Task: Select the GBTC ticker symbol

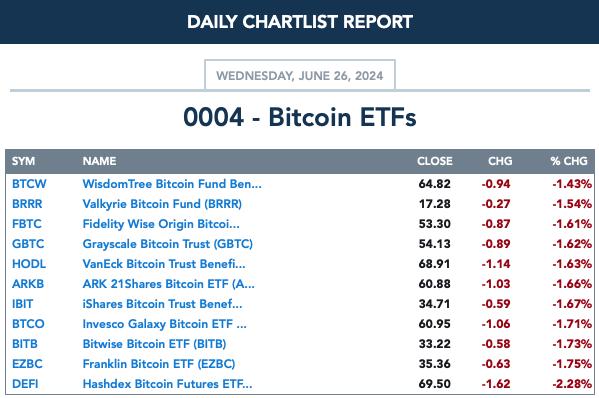Action: (28, 244)
